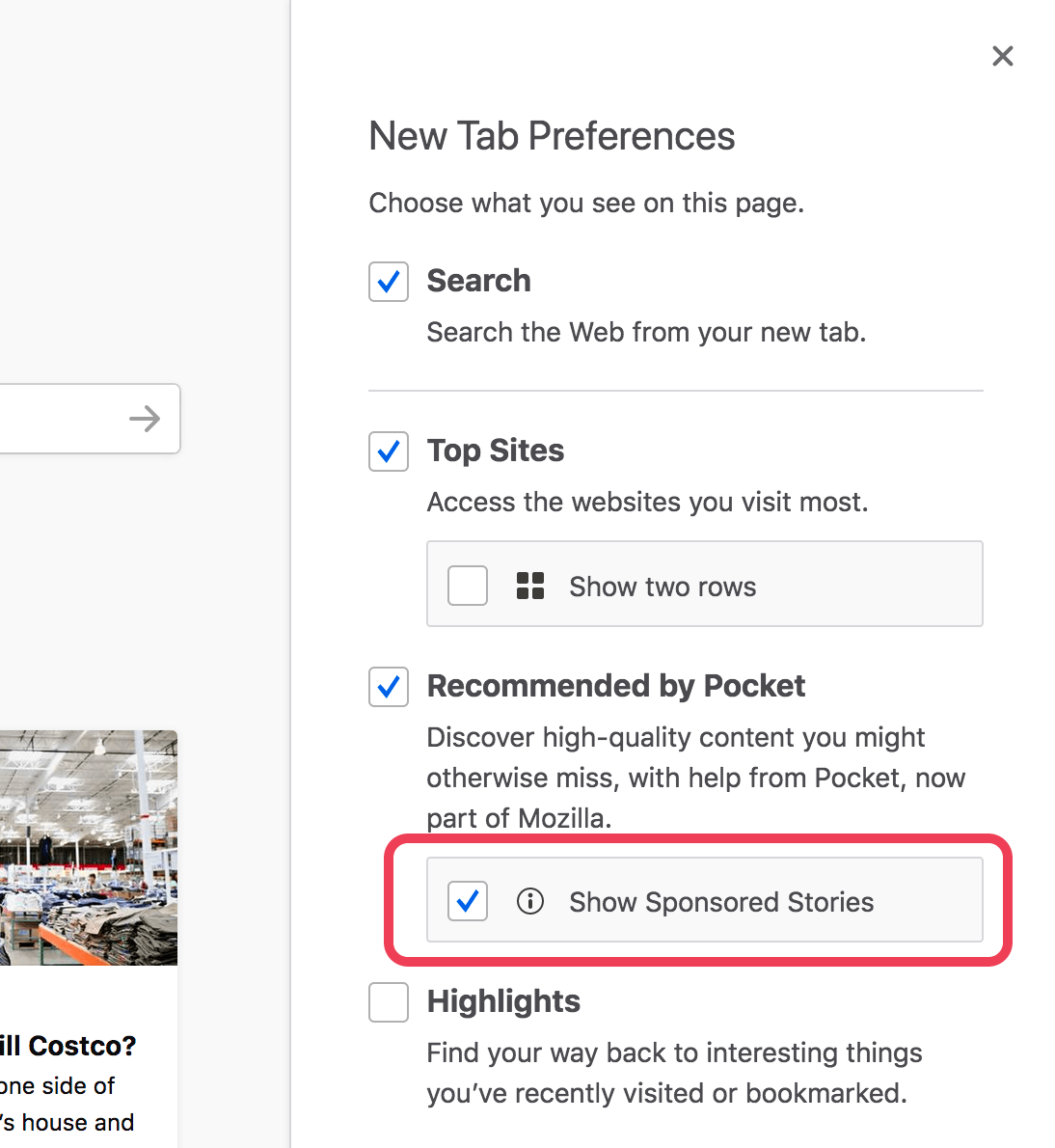This screenshot has width=1055, height=1148.
Task: Enable the Show two rows checkbox
Action: [468, 585]
